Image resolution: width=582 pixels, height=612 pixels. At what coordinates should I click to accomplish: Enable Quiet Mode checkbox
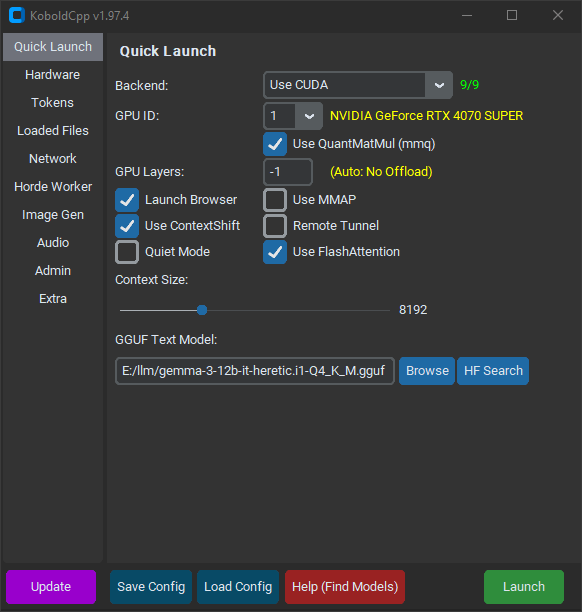pos(127,252)
